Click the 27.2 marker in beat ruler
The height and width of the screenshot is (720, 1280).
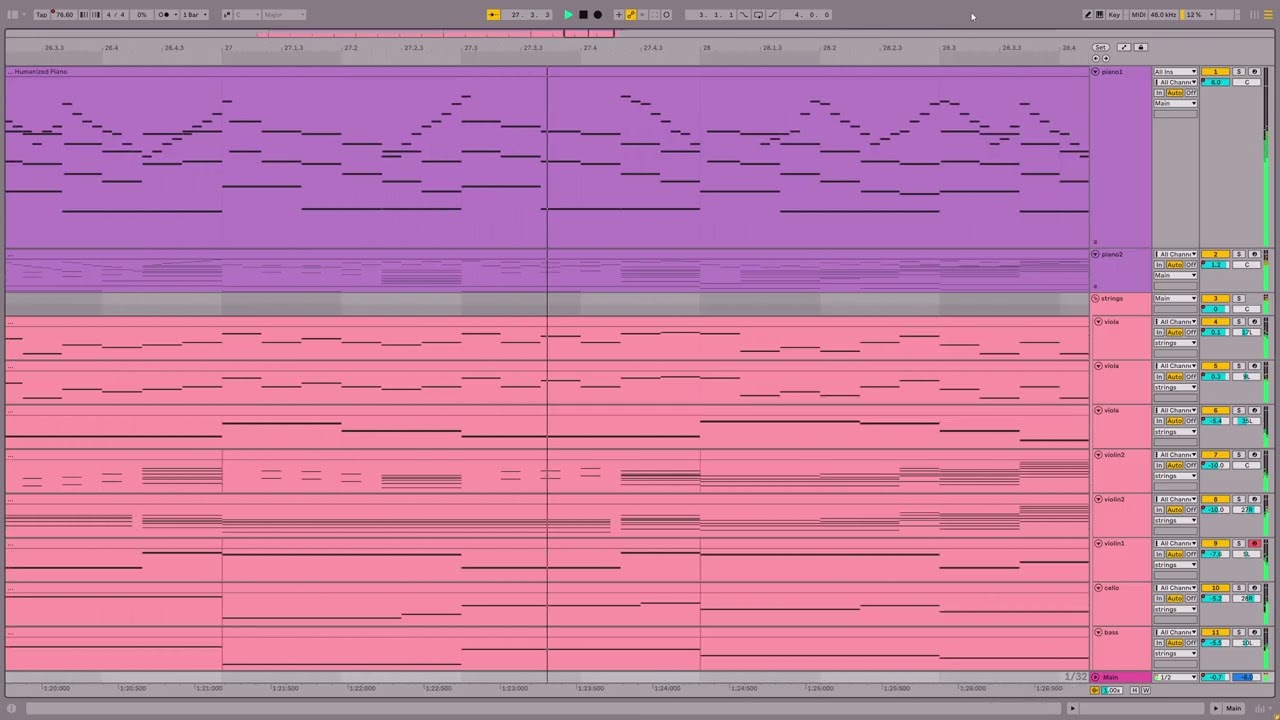pyautogui.click(x=351, y=48)
